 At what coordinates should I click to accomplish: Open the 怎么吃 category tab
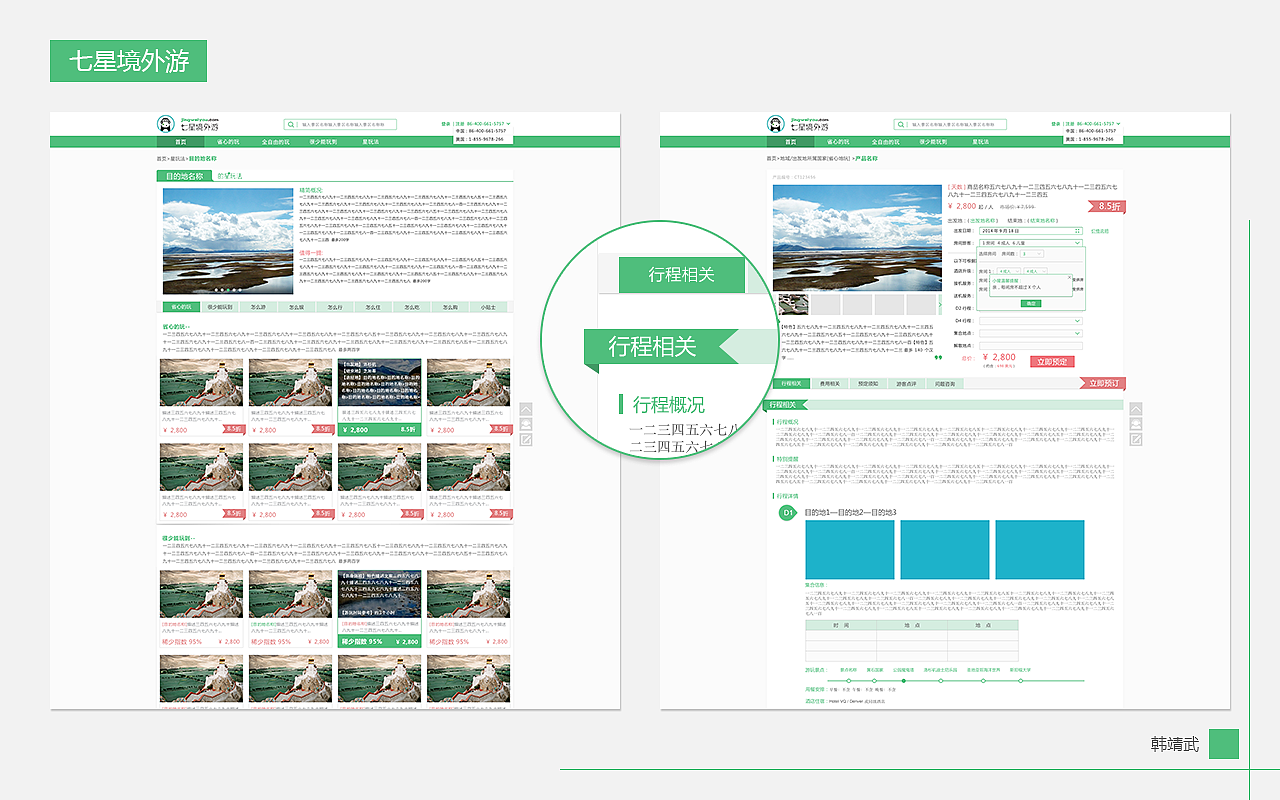coord(411,307)
